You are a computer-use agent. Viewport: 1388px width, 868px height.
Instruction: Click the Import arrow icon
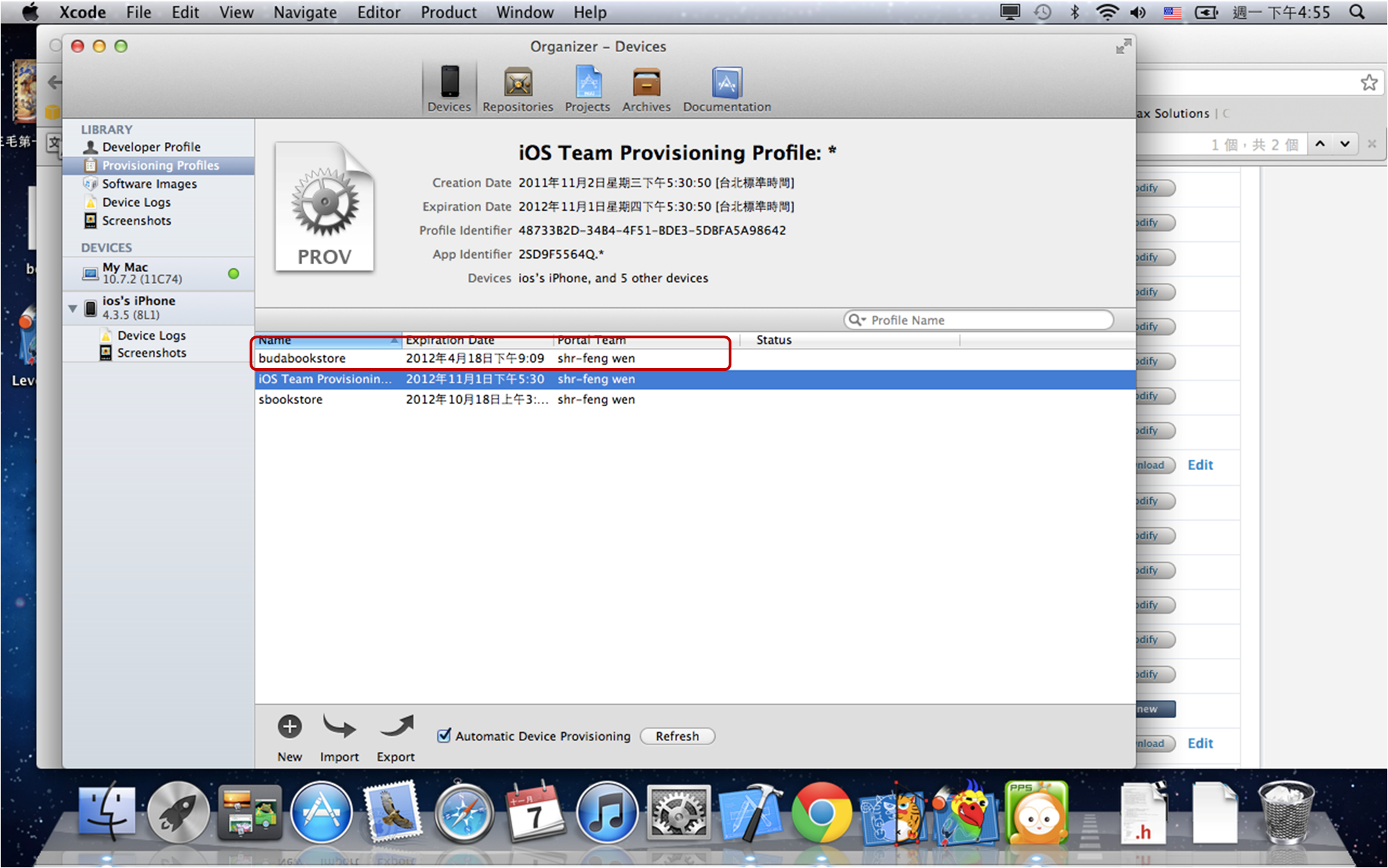click(339, 727)
